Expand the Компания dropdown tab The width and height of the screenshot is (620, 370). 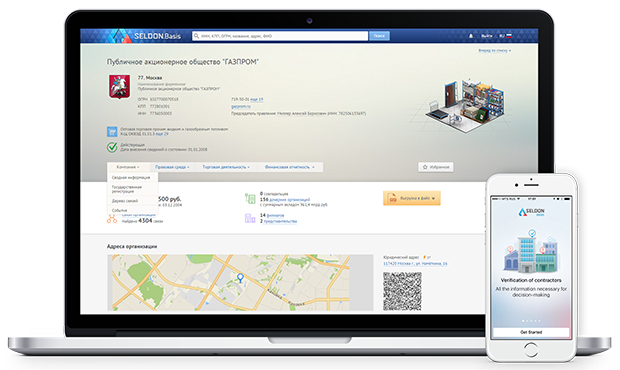(128, 167)
